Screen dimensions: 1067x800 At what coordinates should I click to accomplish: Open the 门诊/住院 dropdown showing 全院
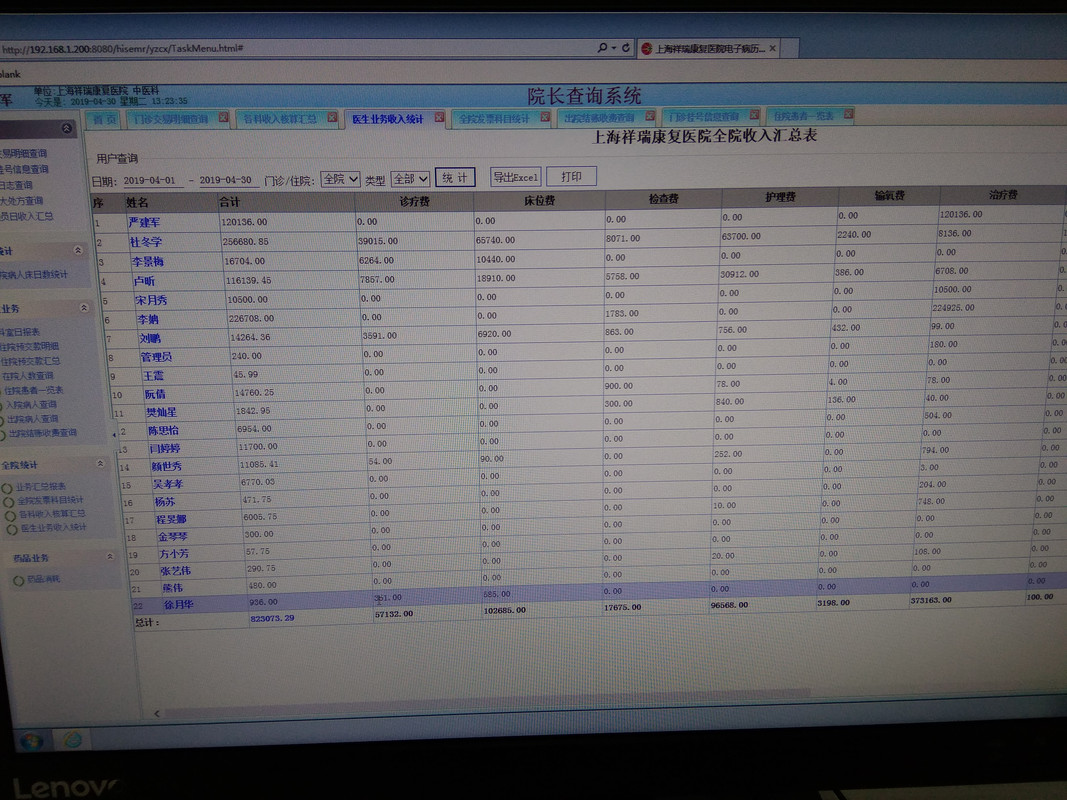click(x=340, y=179)
